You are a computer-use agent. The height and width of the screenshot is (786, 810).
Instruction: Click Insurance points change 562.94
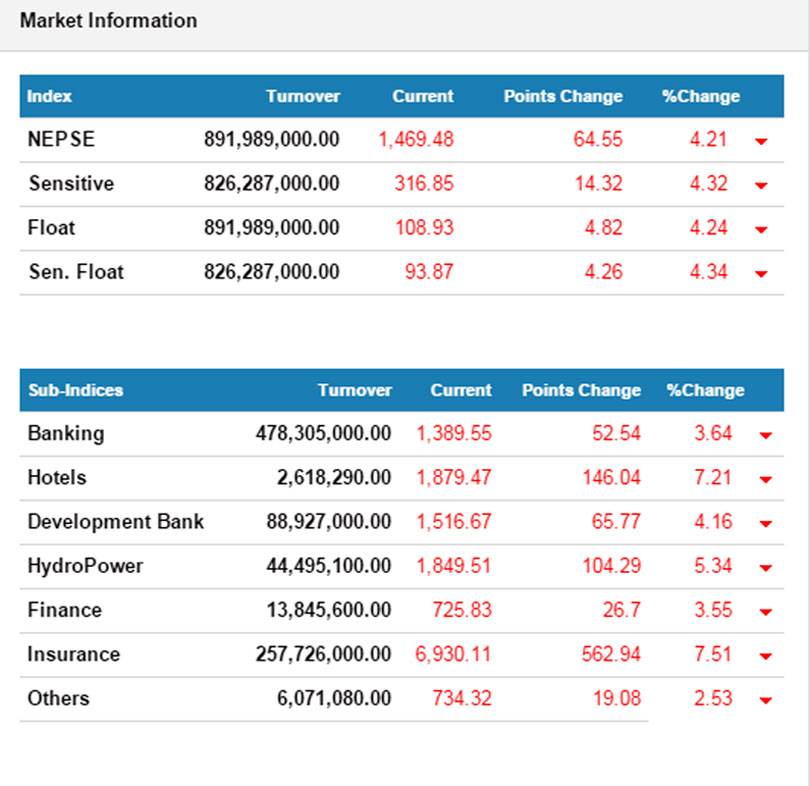point(611,654)
